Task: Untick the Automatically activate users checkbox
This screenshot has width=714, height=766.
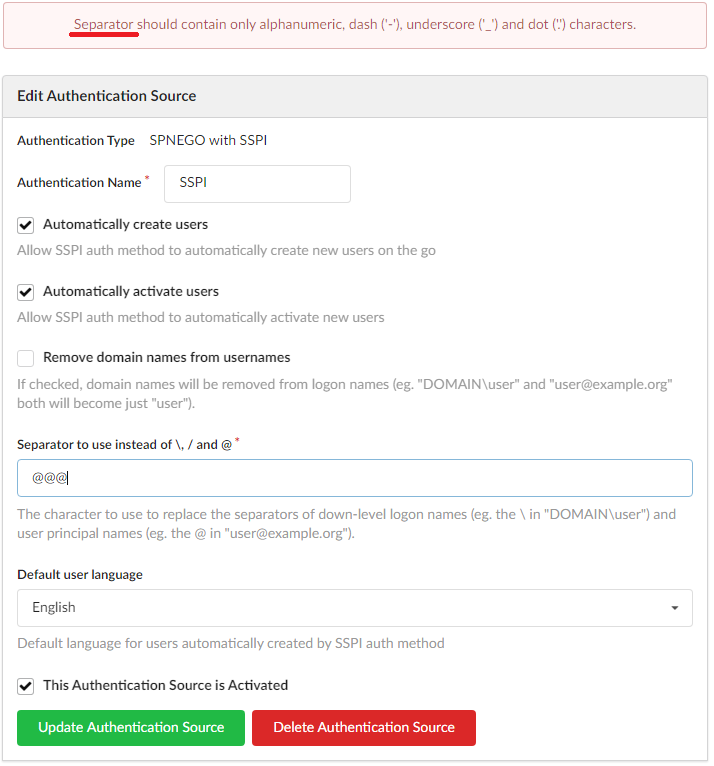Action: click(25, 293)
